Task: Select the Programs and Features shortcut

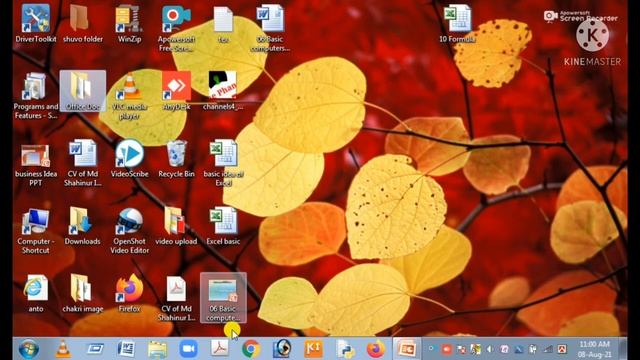Action: tap(36, 96)
